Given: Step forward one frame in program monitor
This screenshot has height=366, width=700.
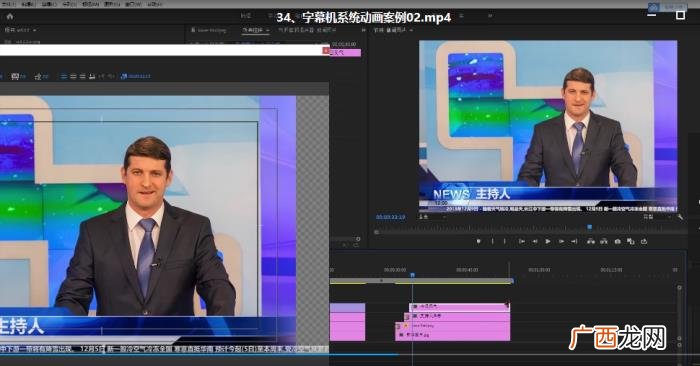Looking at the screenshot, I should [561, 241].
